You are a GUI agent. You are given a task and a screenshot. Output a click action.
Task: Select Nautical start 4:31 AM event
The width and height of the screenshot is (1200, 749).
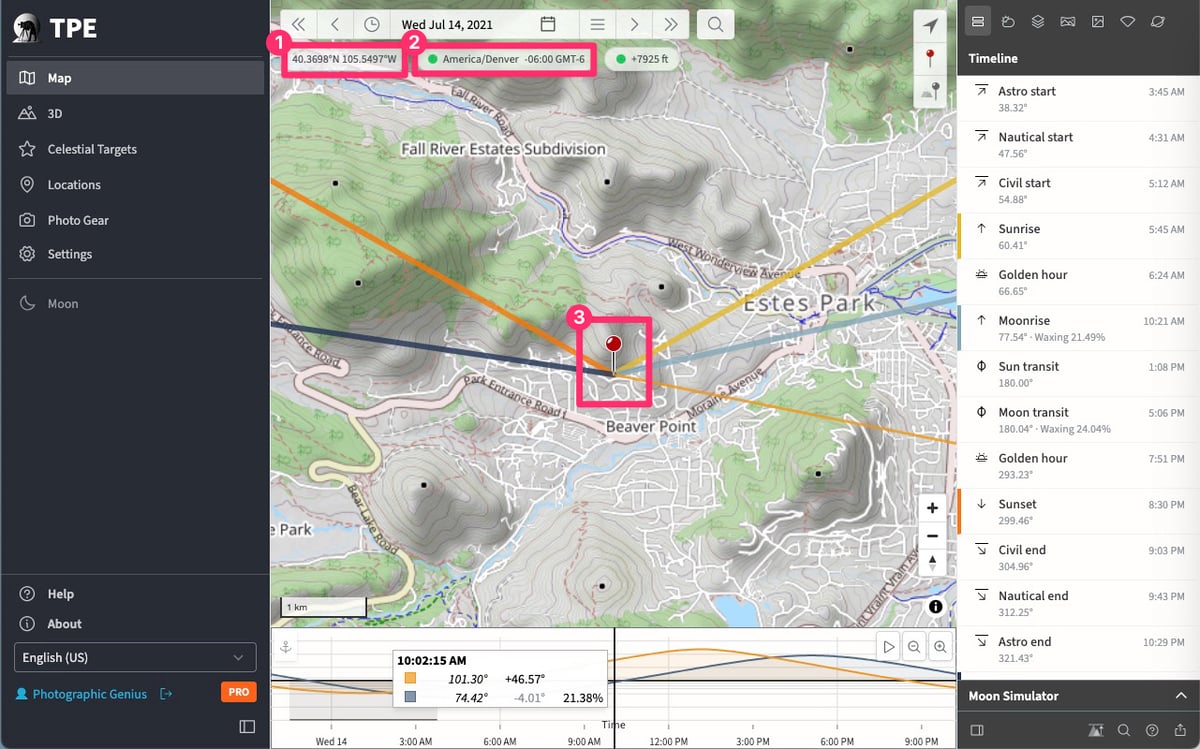pyautogui.click(x=1079, y=145)
